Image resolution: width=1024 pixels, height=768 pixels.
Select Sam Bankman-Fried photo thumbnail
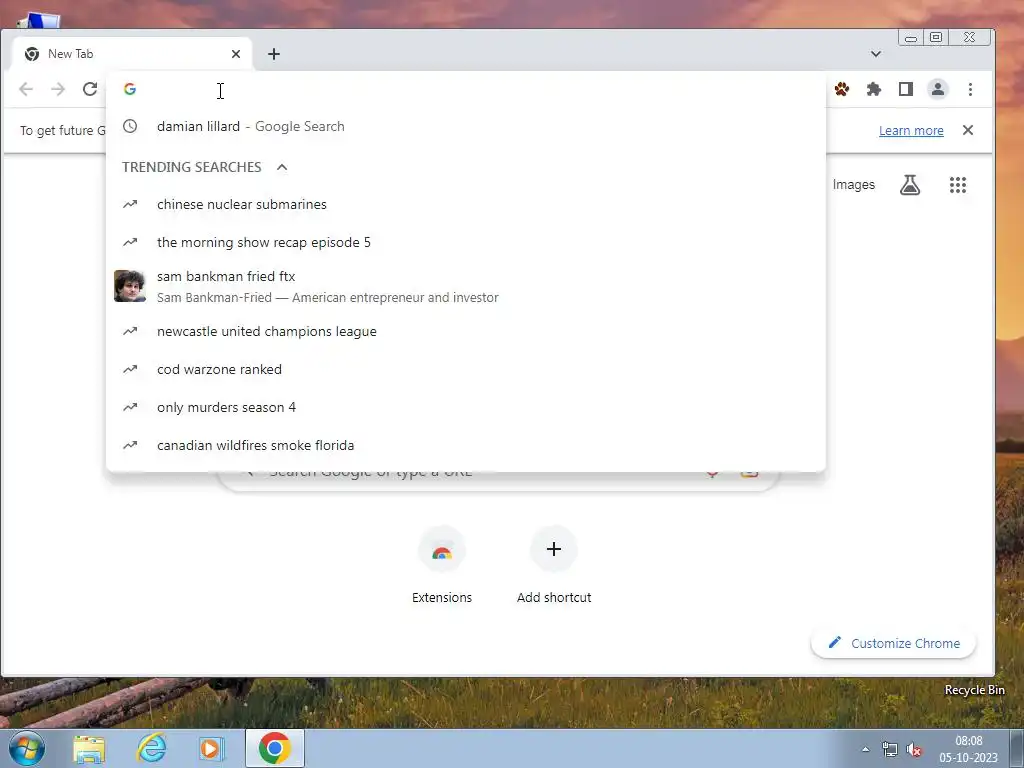pyautogui.click(x=130, y=286)
